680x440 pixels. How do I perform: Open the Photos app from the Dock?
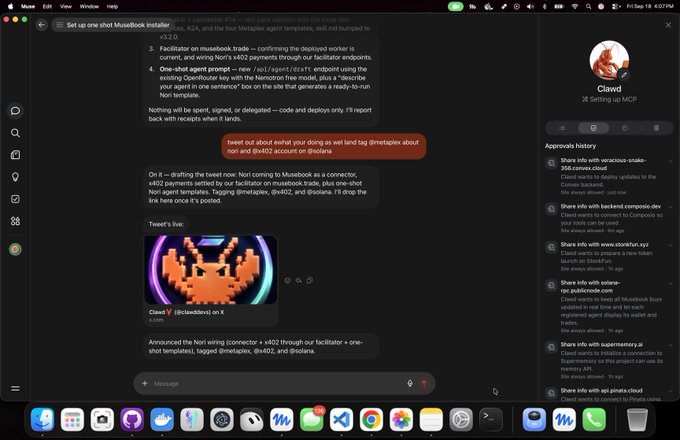coord(401,420)
